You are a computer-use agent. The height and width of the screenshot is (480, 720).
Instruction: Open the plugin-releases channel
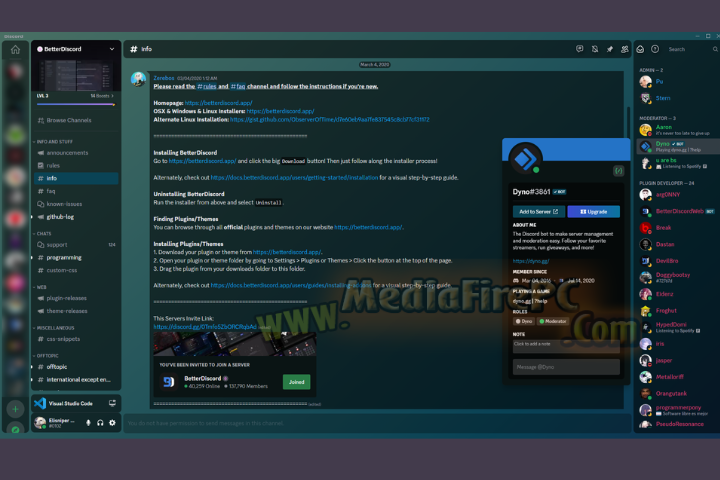click(x=76, y=298)
